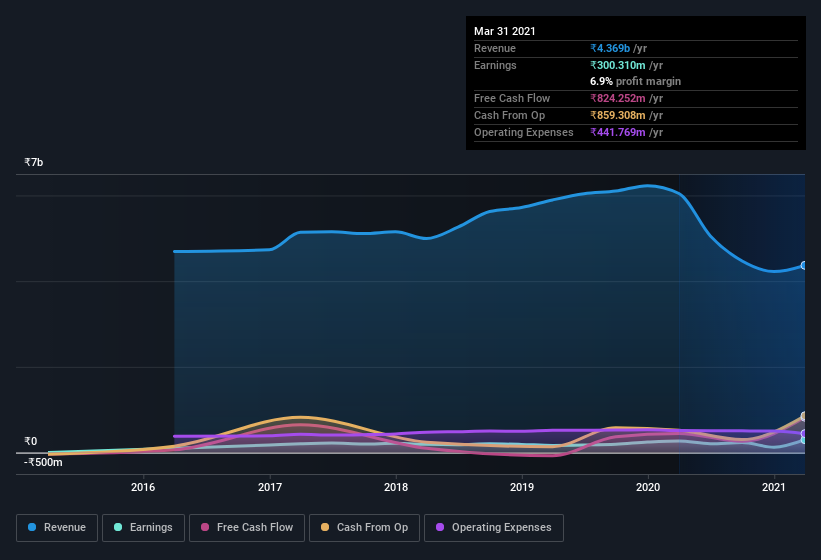Viewport: 821px width, 560px height.
Task: Click the 2018 x-axis label
Action: (396, 487)
